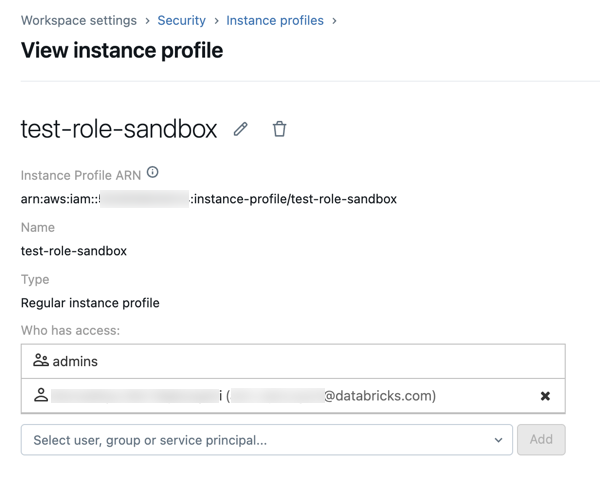
Task: Click the pencil icon to edit test-role-sandbox
Action: click(x=241, y=129)
